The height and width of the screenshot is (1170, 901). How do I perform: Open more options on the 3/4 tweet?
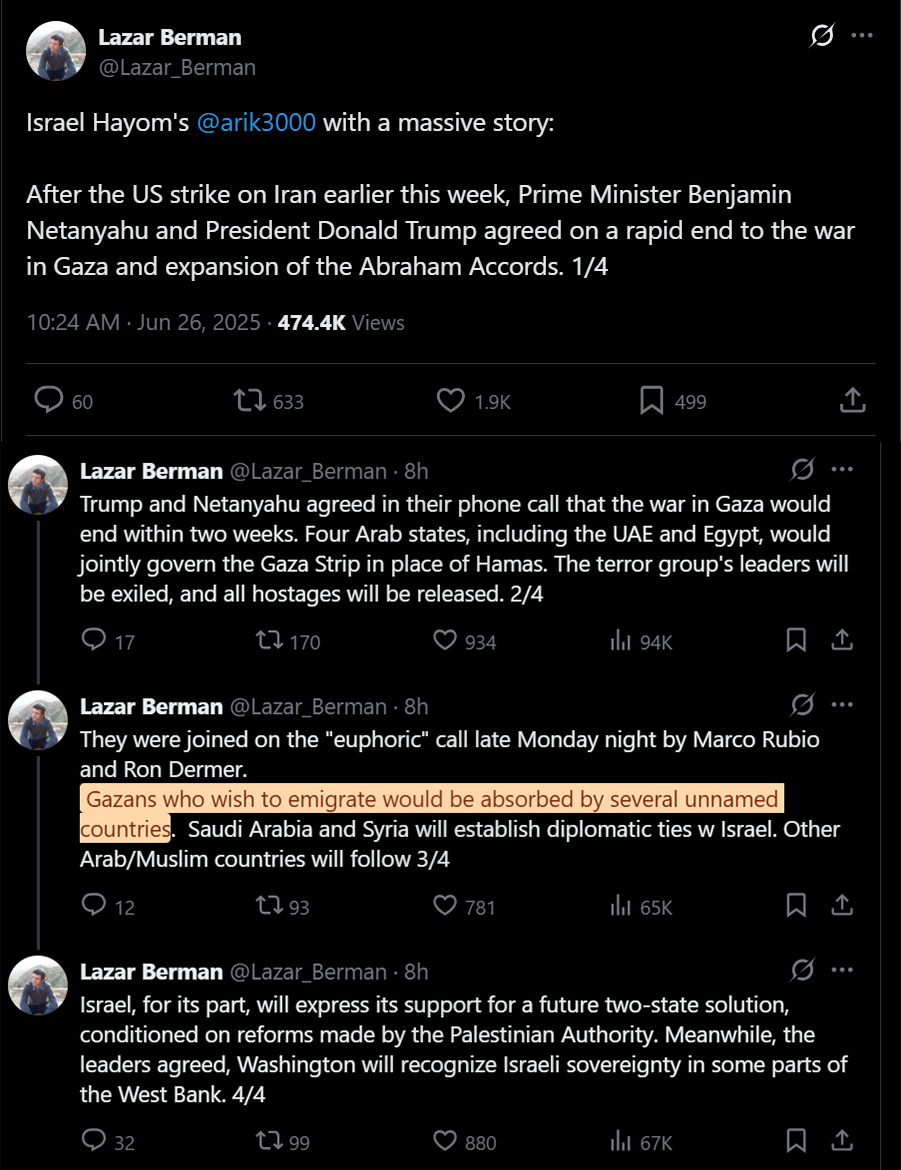(842, 704)
